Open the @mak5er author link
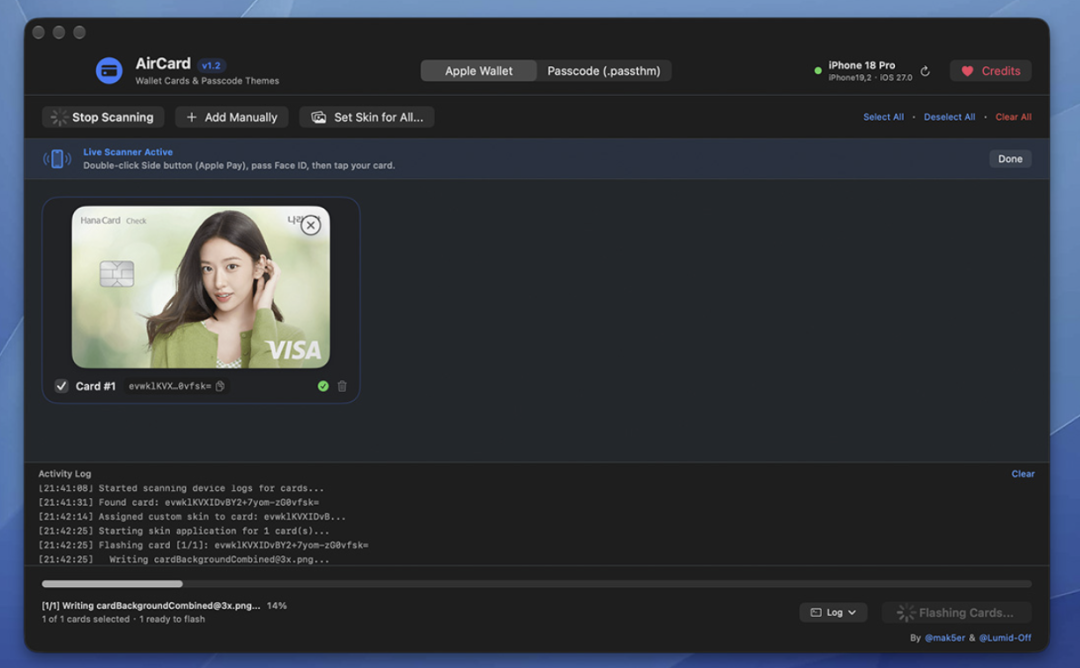This screenshot has height=668, width=1080. tap(944, 638)
